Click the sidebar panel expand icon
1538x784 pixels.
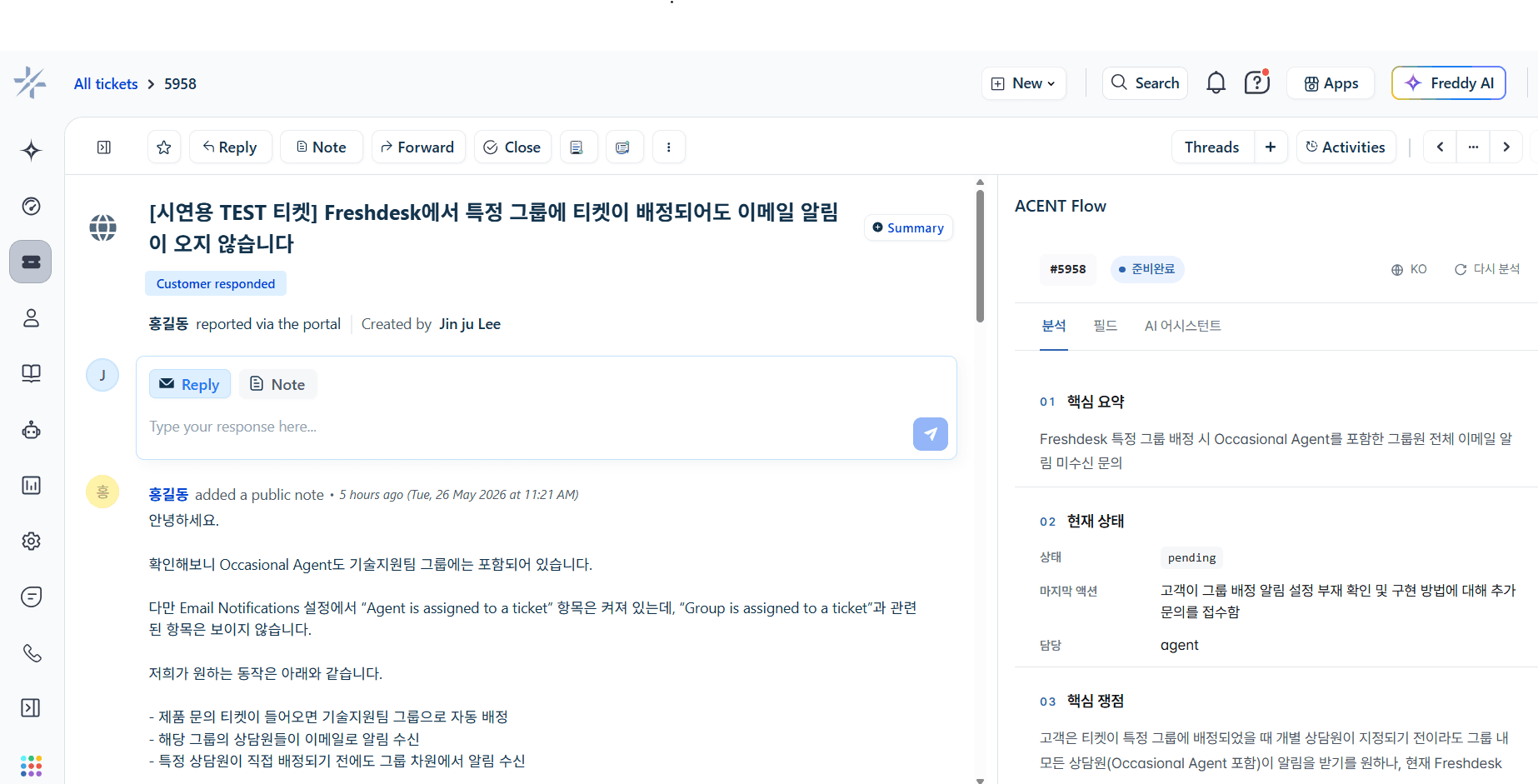31,708
